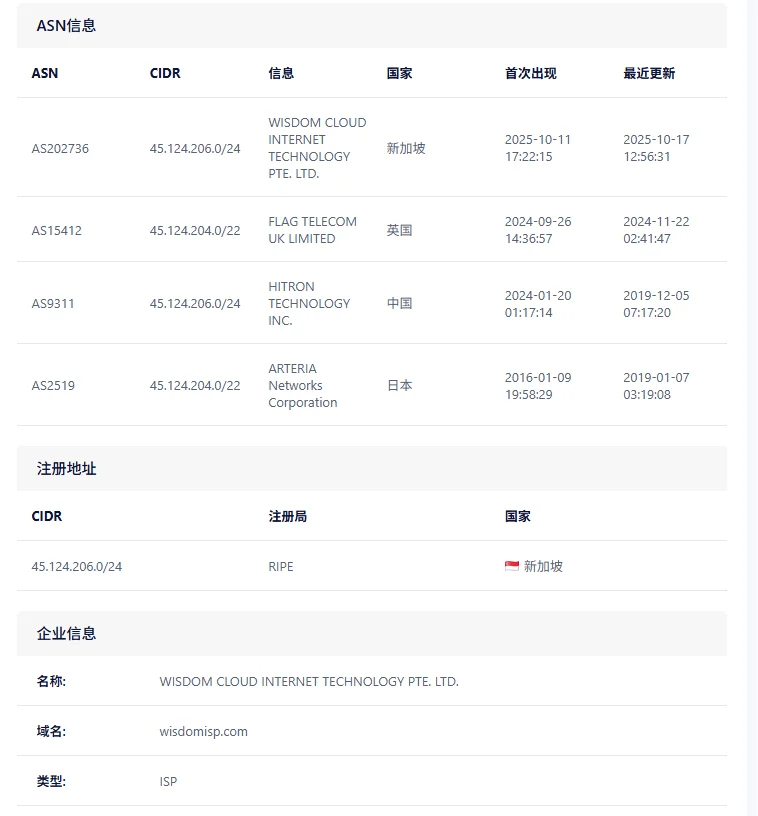The height and width of the screenshot is (816, 758).
Task: Select the AS15412 ASN cell
Action: coord(57,230)
